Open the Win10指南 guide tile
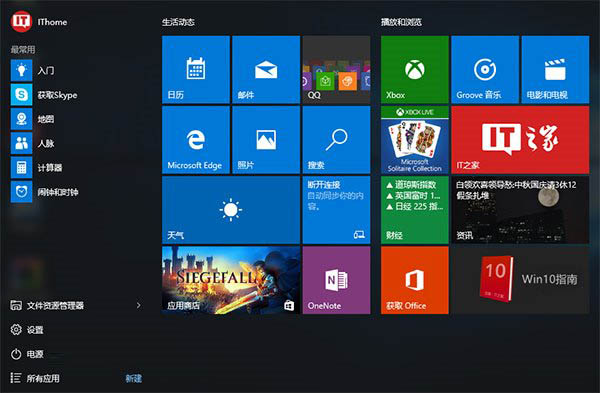The image size is (600, 393). pos(520,280)
